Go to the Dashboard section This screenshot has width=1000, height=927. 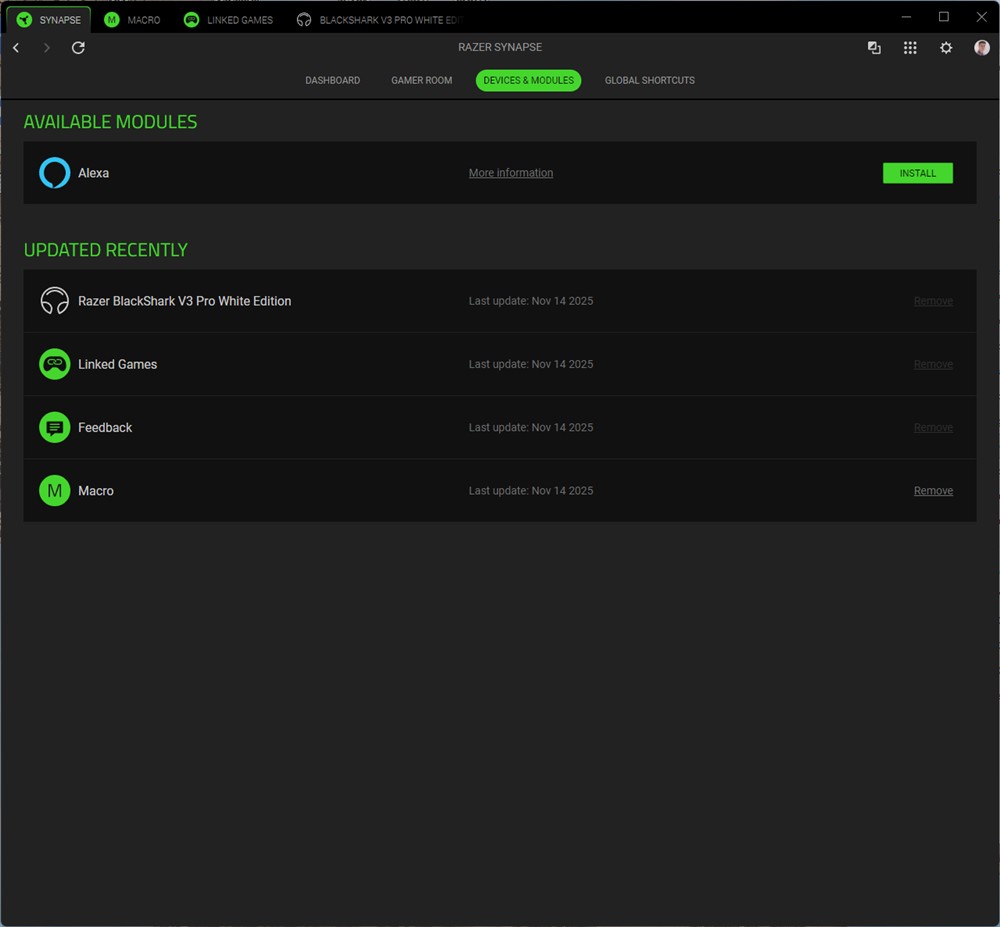tap(332, 80)
